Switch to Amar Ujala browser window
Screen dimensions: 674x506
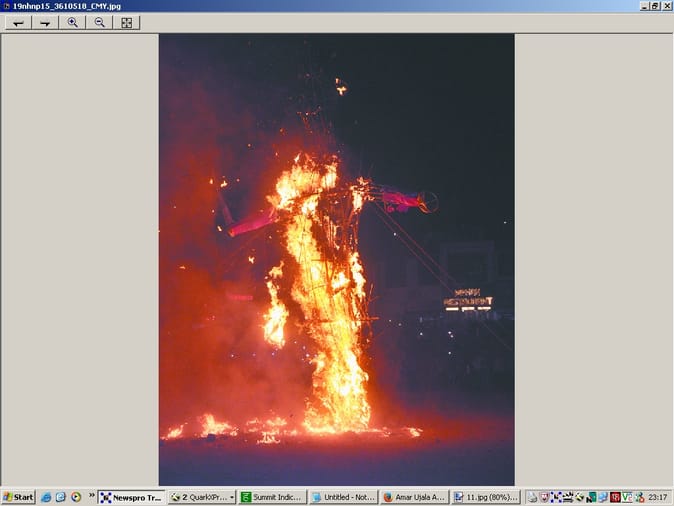pos(414,497)
